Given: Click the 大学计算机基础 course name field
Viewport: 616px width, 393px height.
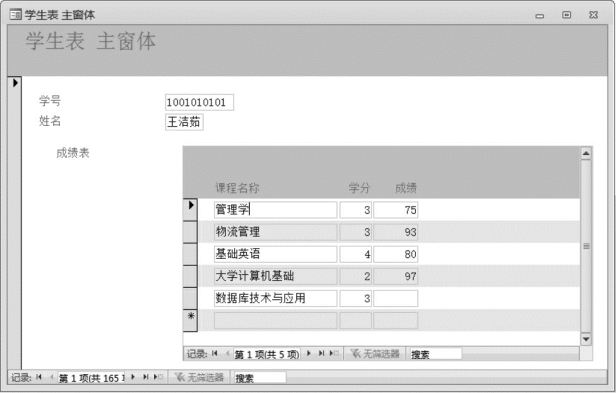Looking at the screenshot, I should point(275,276).
